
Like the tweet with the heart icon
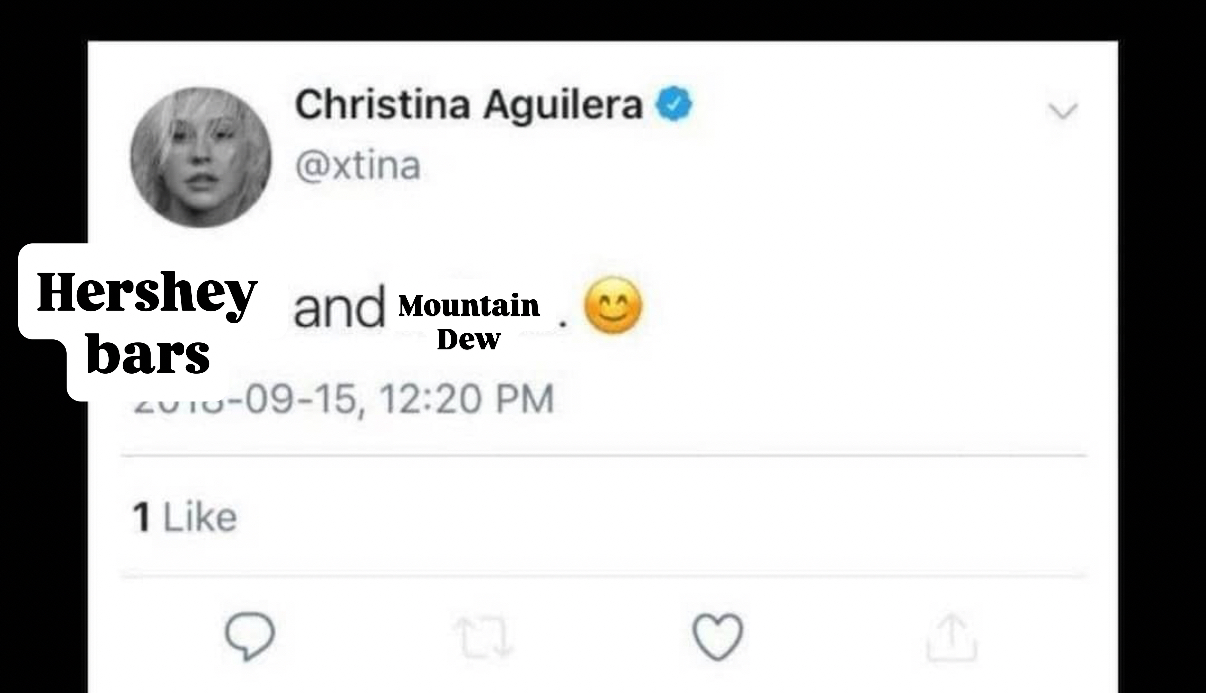pos(718,638)
